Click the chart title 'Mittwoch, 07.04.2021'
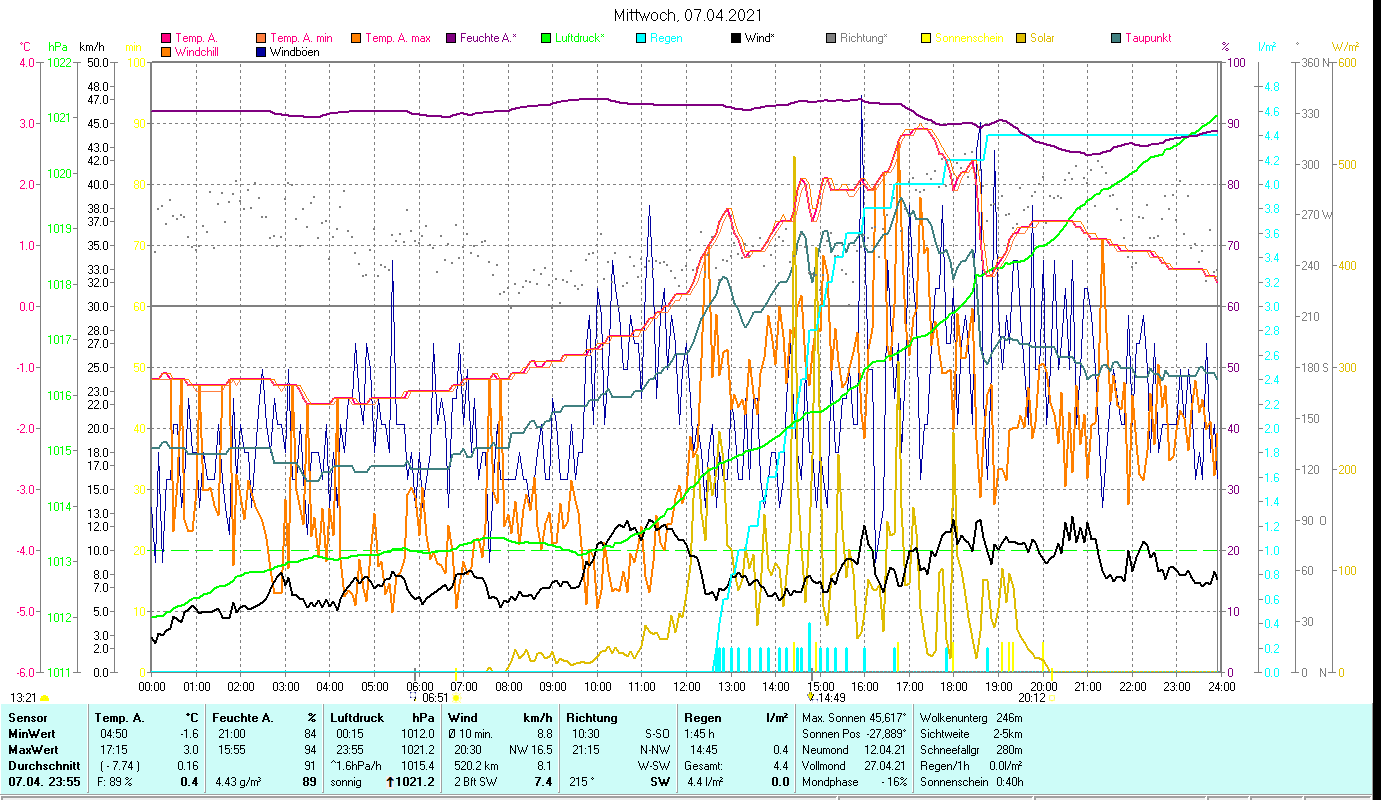 coord(689,16)
